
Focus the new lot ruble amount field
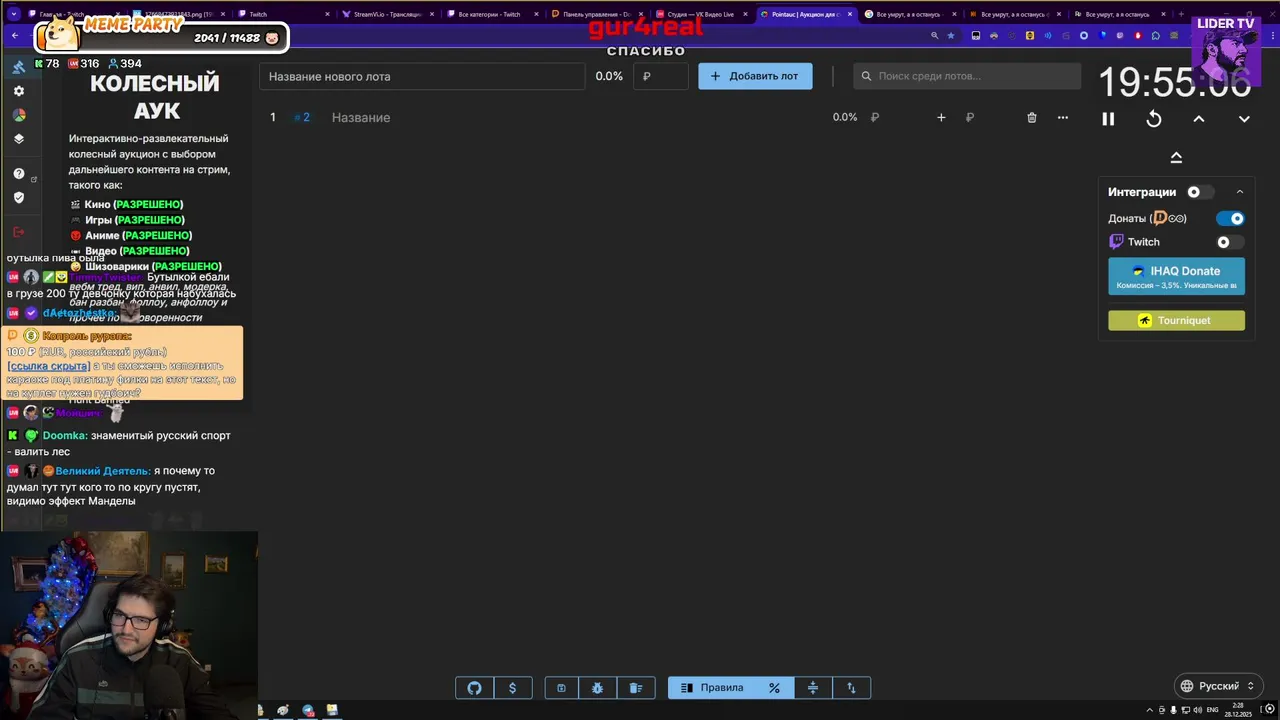(x=661, y=76)
